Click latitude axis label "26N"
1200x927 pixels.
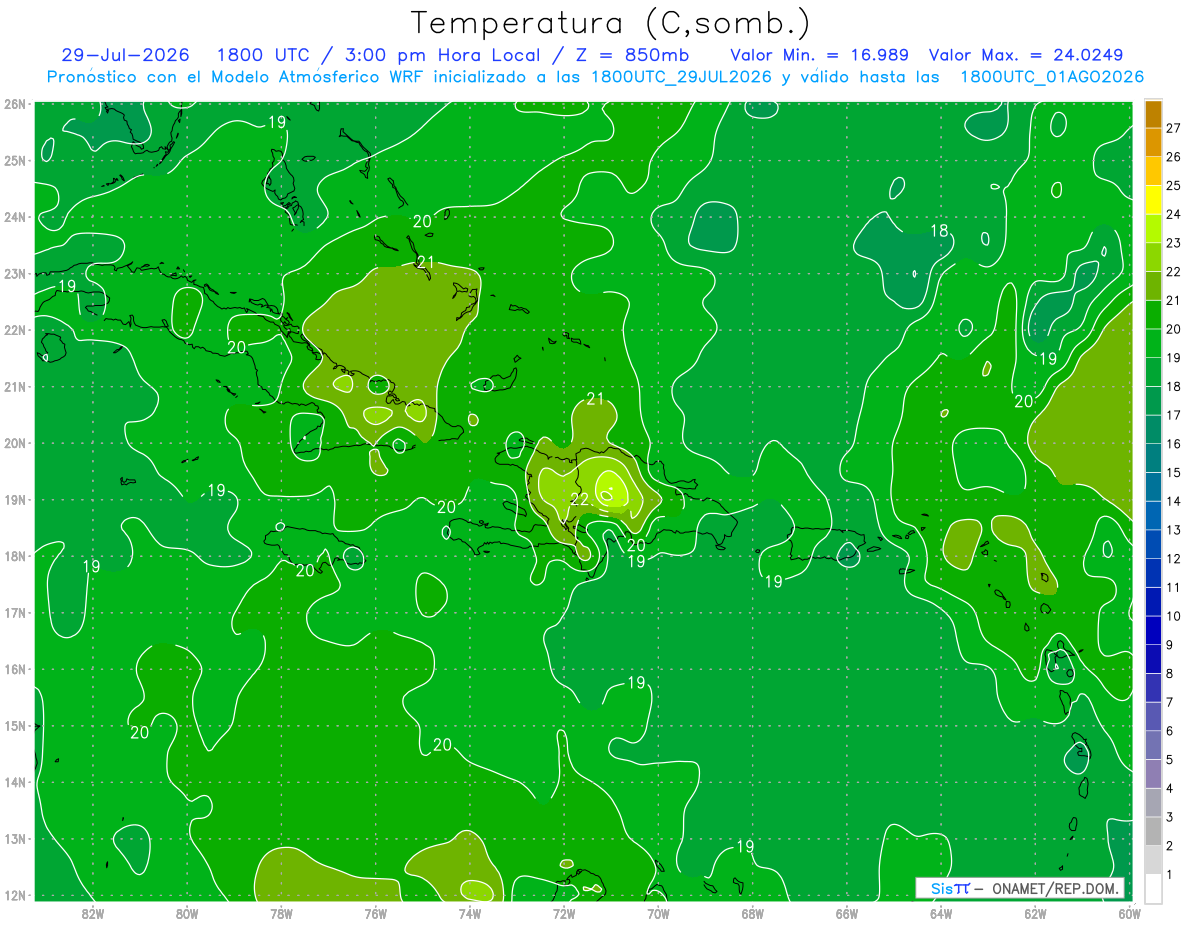(x=14, y=104)
